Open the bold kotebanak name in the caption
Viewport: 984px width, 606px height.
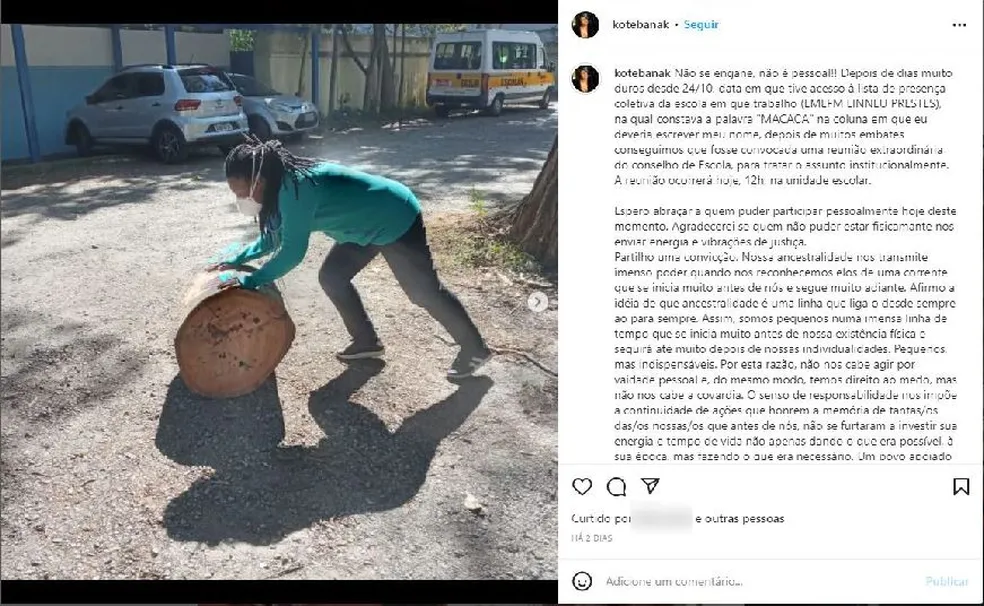pos(643,73)
